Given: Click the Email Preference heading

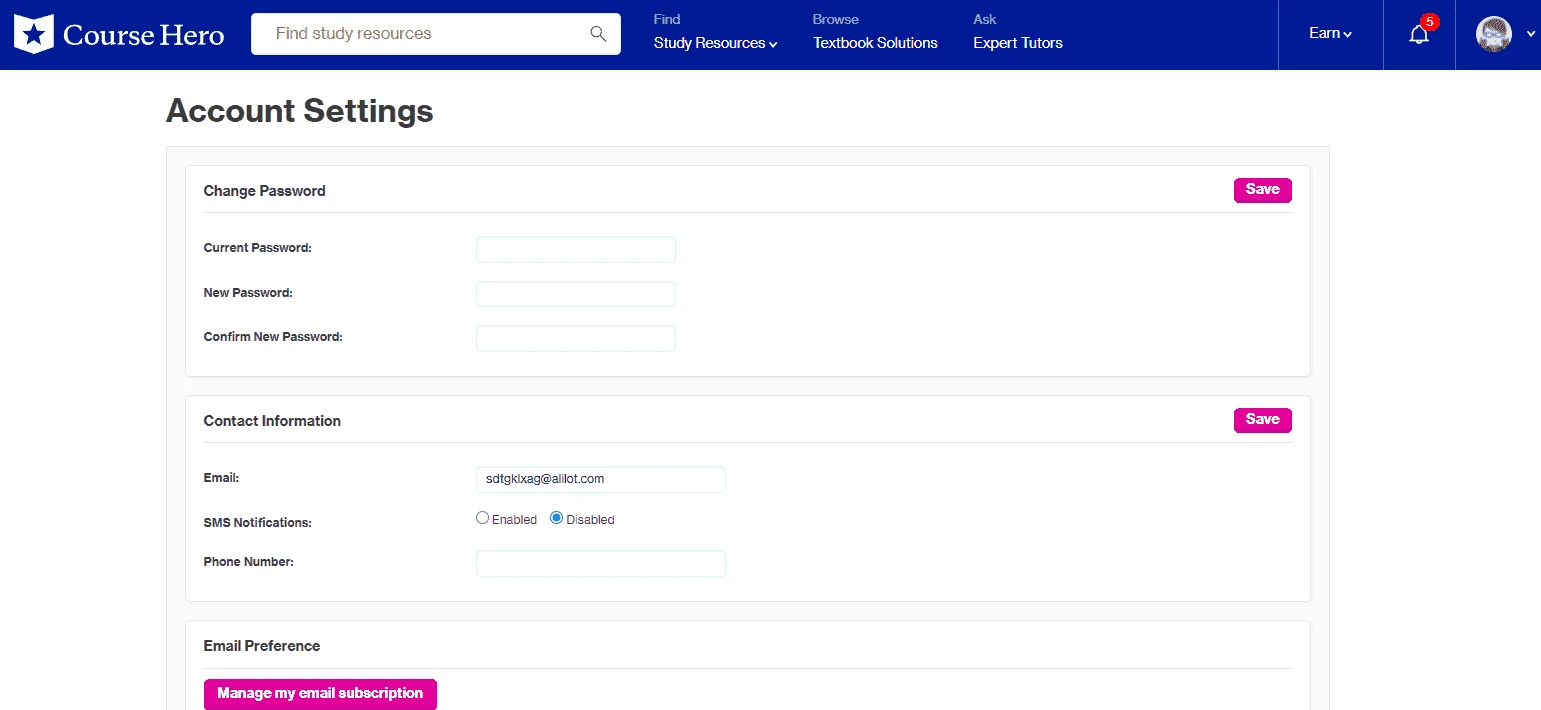Looking at the screenshot, I should pyautogui.click(x=262, y=646).
